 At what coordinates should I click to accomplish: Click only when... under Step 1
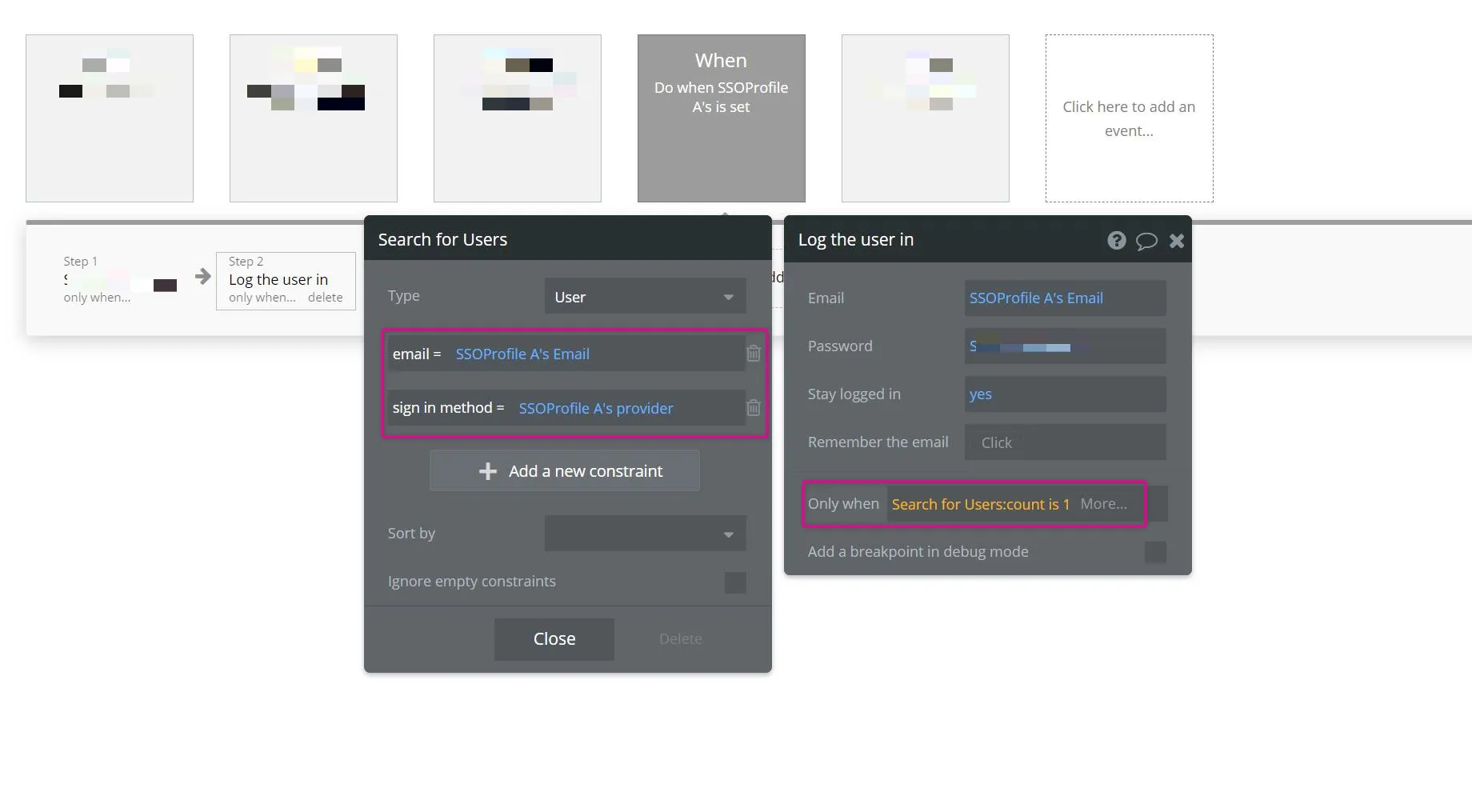tap(97, 298)
